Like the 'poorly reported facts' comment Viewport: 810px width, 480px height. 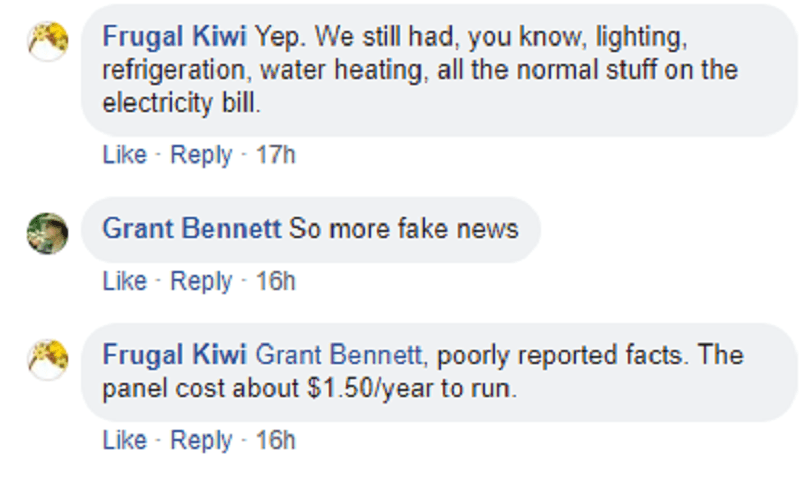tap(124, 441)
